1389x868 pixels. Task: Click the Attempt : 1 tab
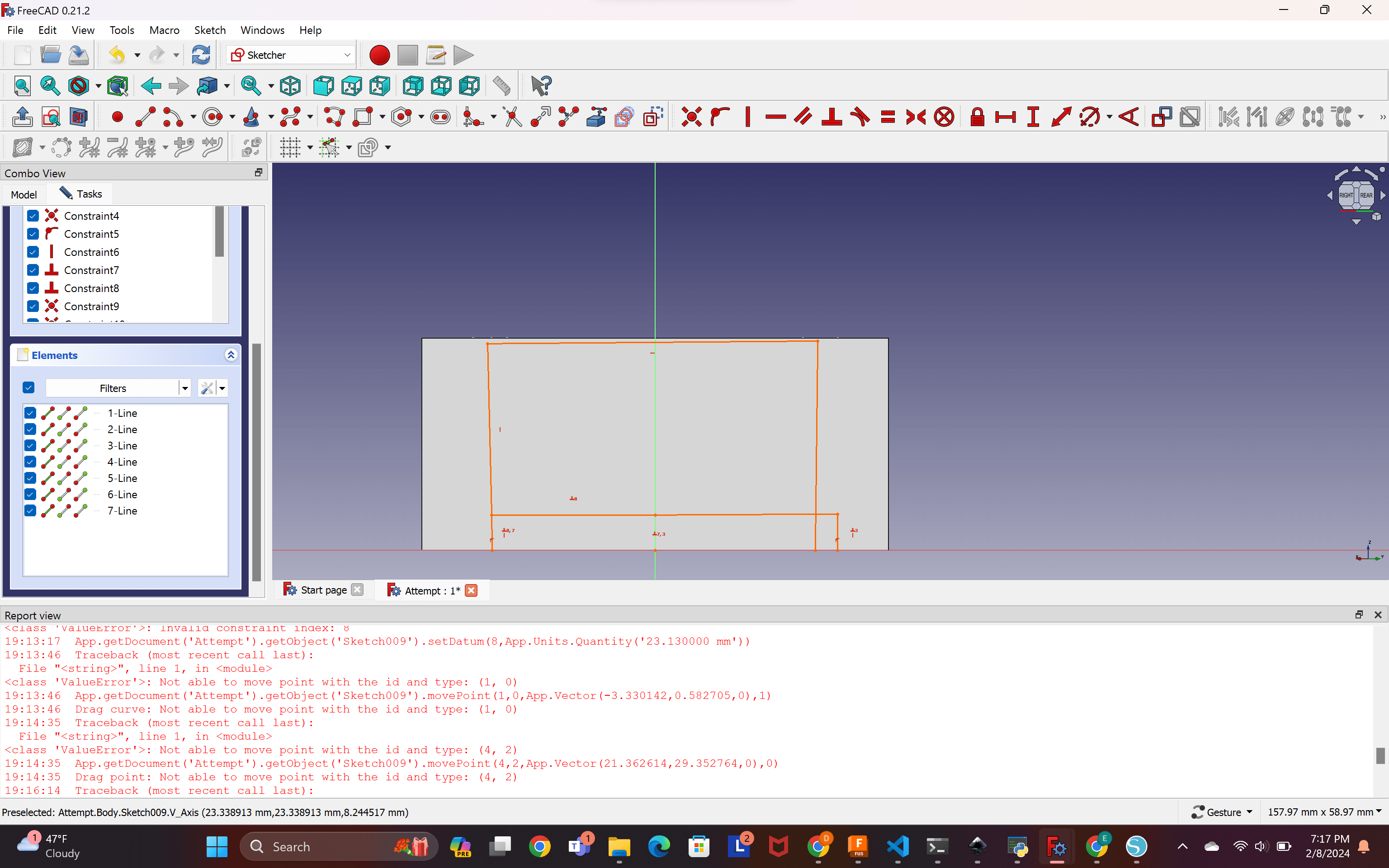pos(430,590)
